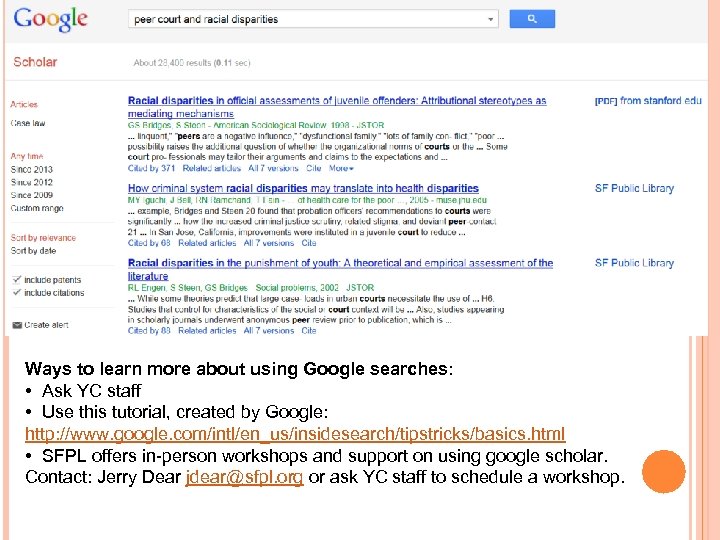Open the punishment of youth article title

tap(340, 270)
